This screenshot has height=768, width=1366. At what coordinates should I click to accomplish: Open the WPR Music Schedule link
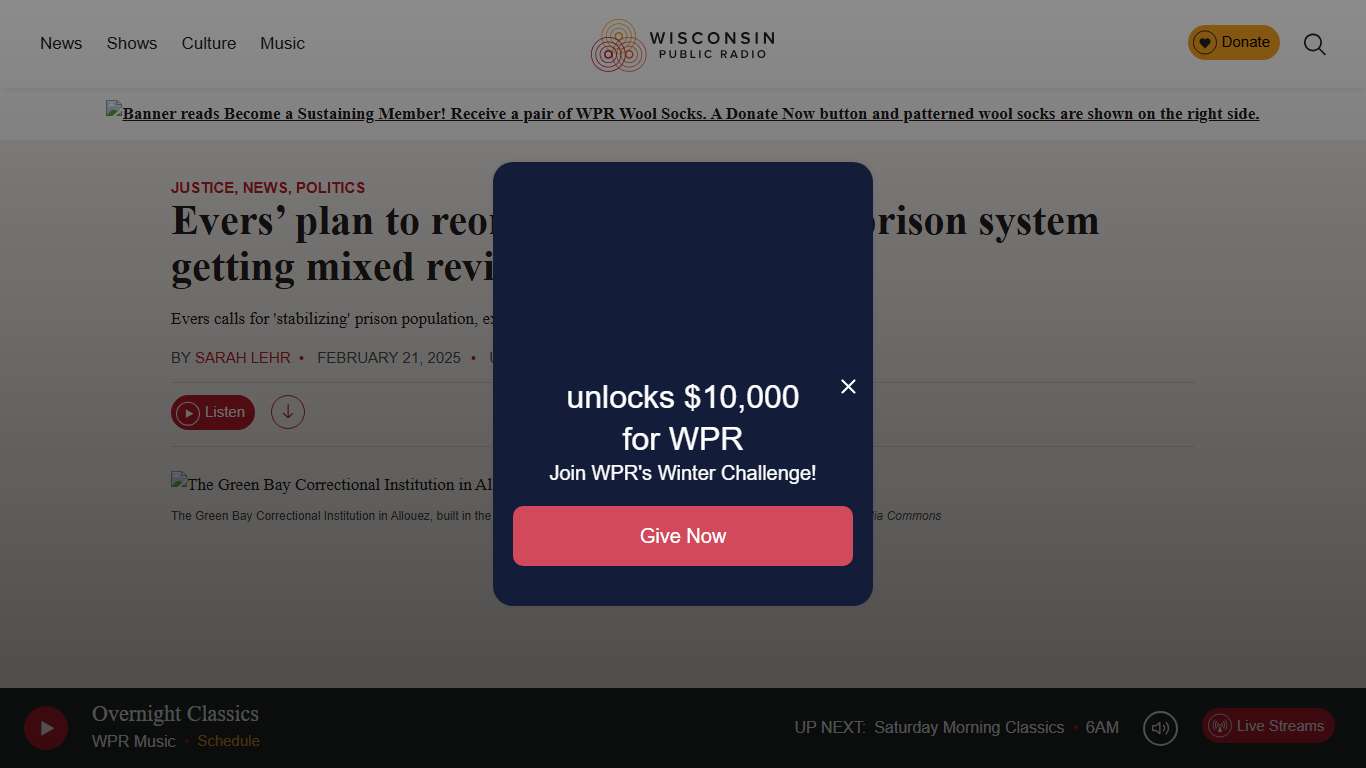tap(228, 741)
